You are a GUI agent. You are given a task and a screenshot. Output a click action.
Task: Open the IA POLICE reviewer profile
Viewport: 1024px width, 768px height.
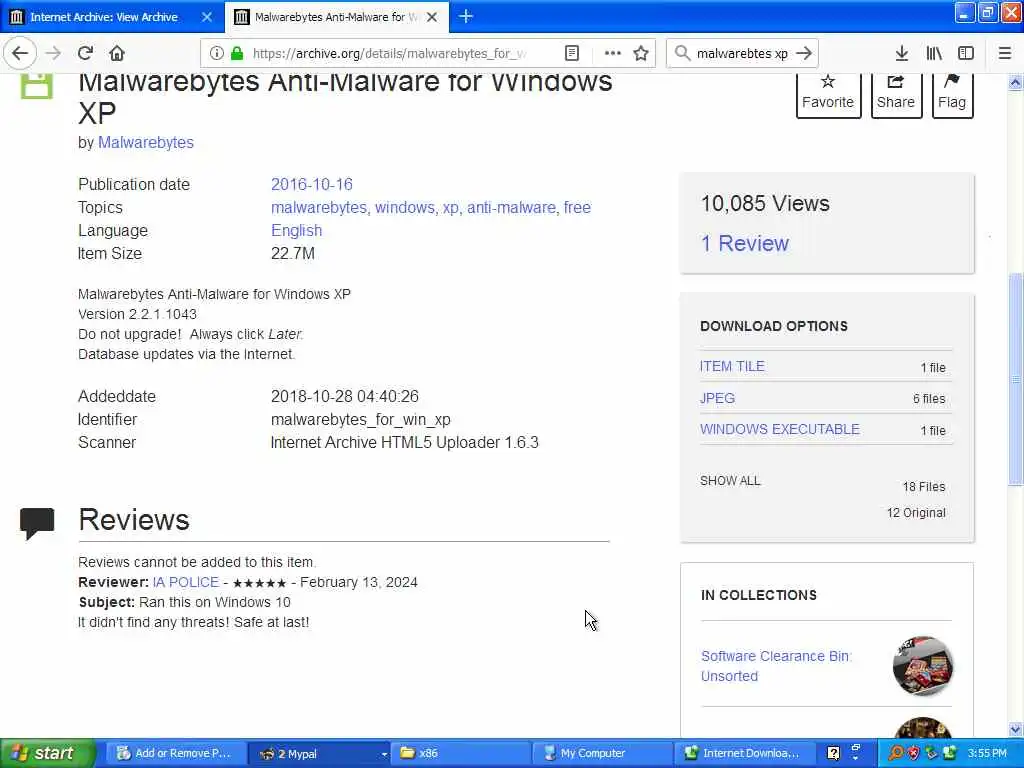coord(185,582)
